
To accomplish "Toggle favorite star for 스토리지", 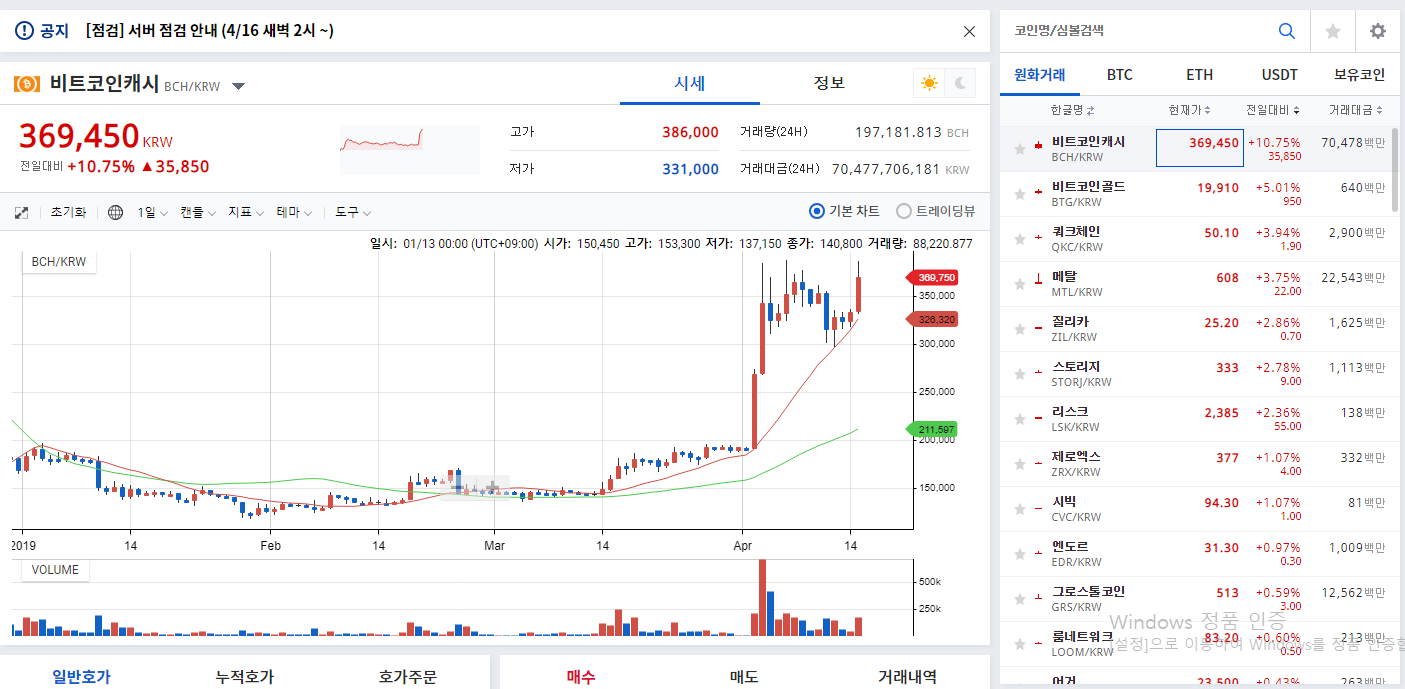I will [x=1020, y=374].
